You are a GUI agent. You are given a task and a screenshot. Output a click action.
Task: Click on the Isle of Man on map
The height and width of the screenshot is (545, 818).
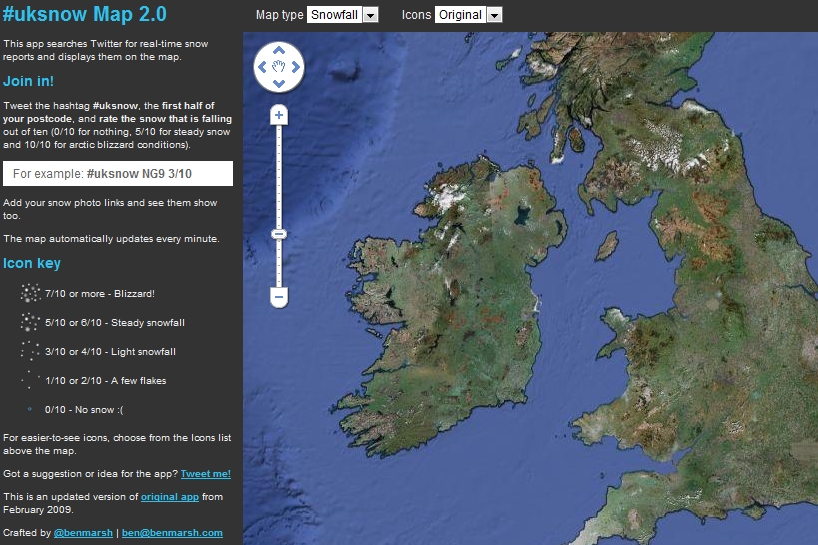click(x=607, y=246)
